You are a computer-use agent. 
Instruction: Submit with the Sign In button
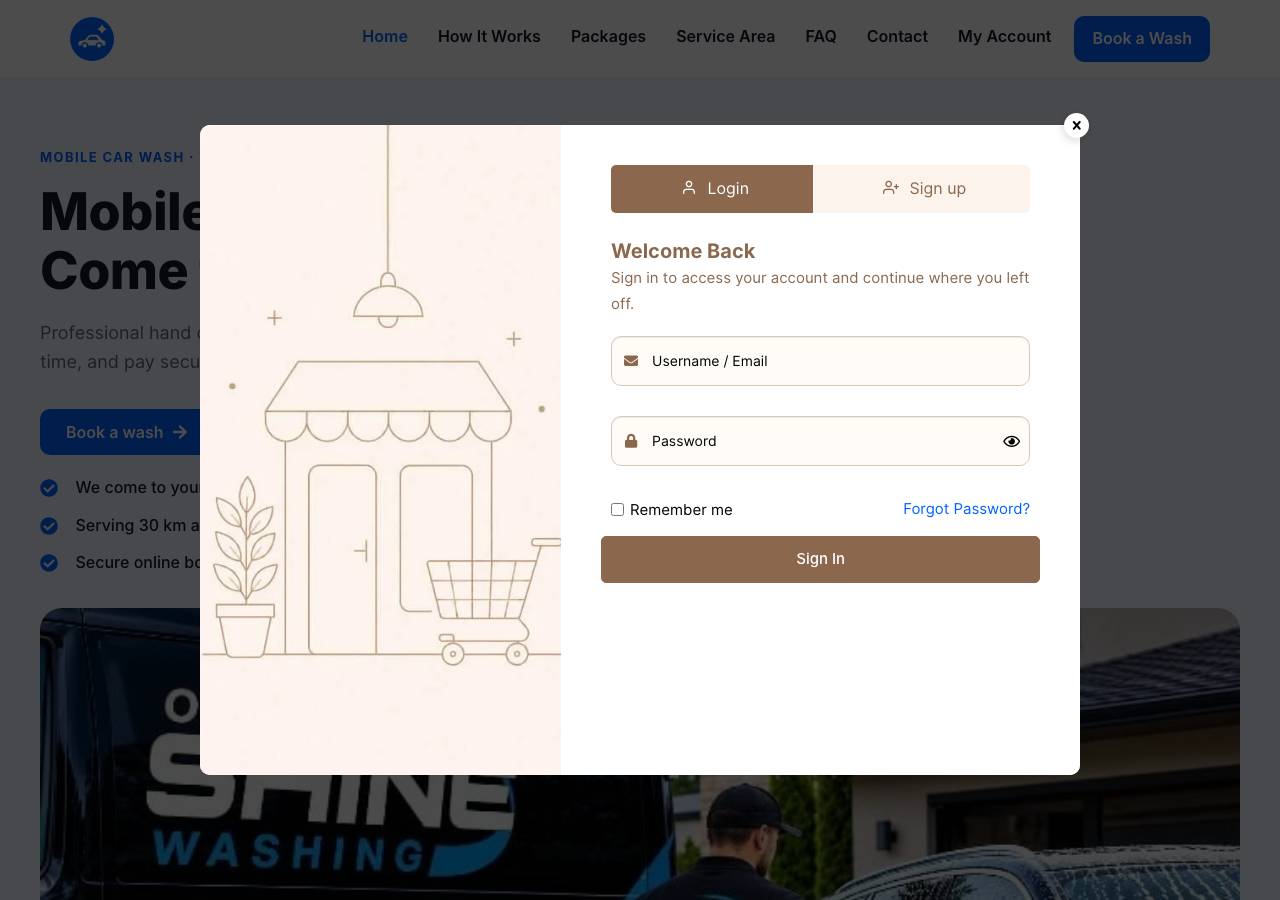tap(820, 559)
